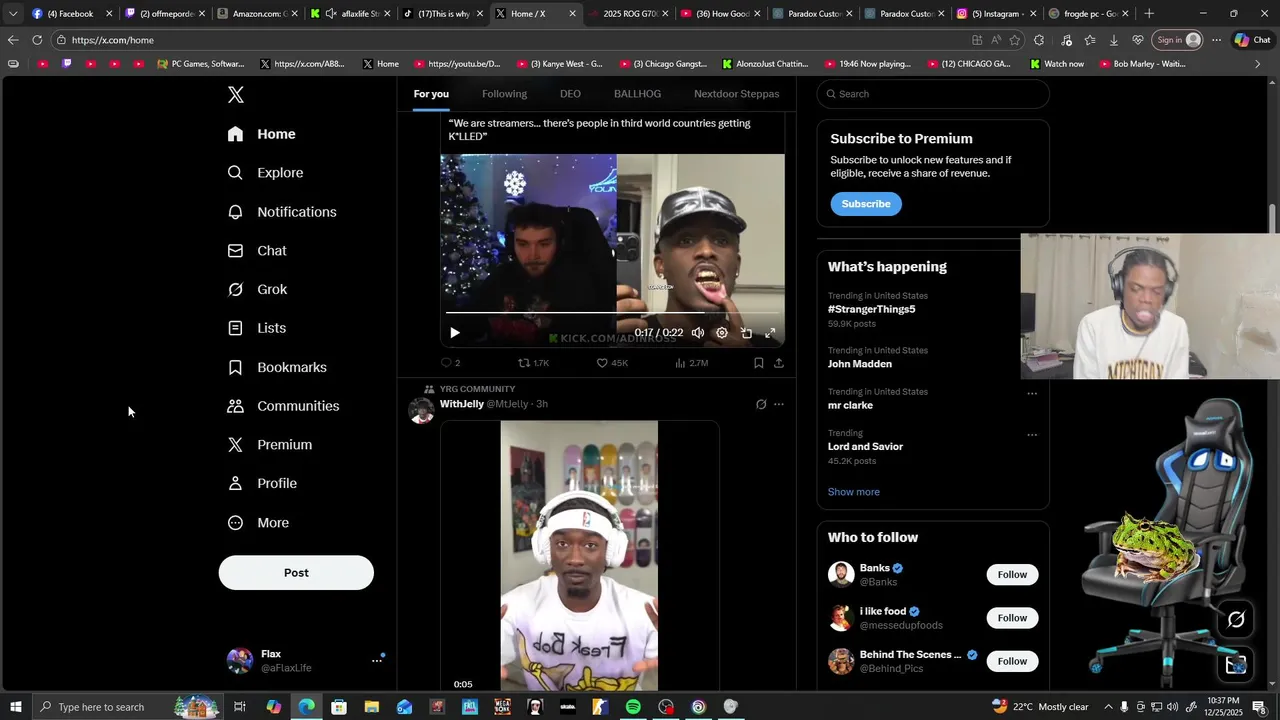
Task: Switch to the Nextdoor Steppas tab
Action: click(736, 94)
